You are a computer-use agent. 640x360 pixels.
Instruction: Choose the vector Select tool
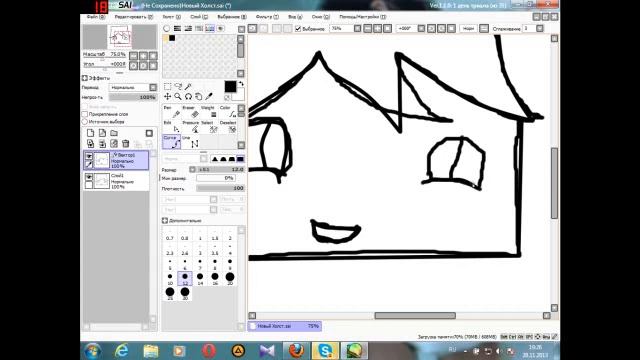(x=209, y=127)
